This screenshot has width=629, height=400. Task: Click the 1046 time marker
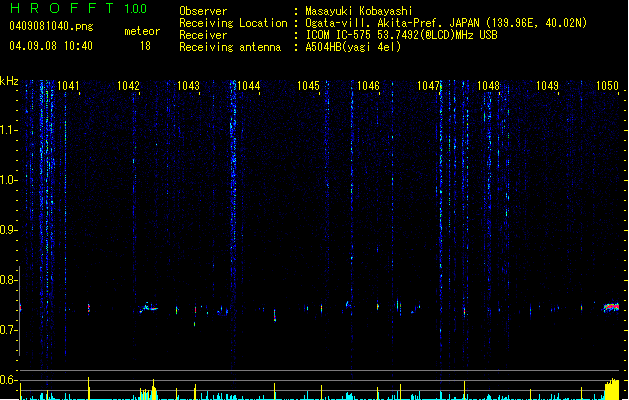click(368, 86)
